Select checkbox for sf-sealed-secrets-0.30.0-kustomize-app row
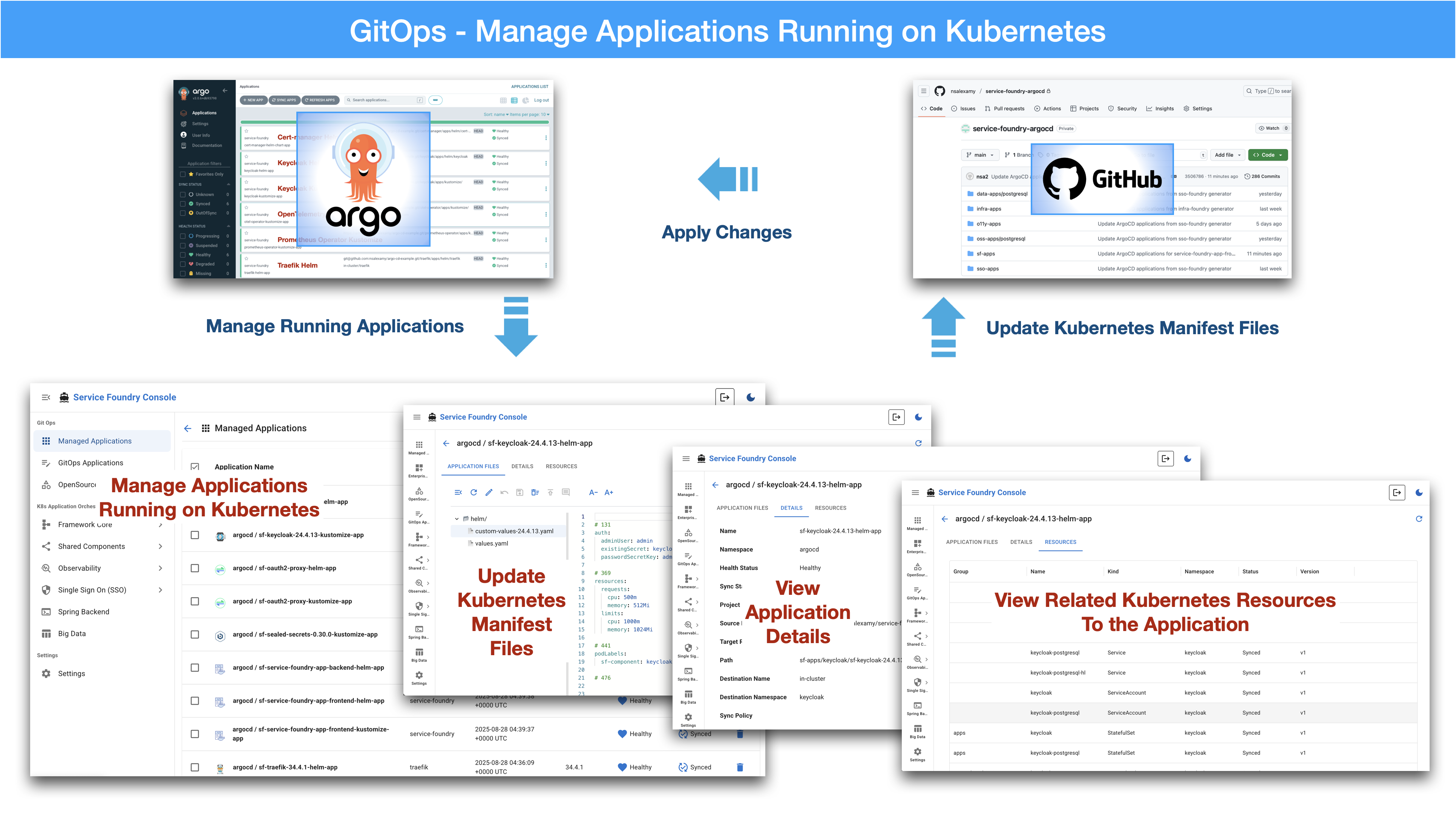Viewport: 1456px width, 817px height. click(195, 634)
